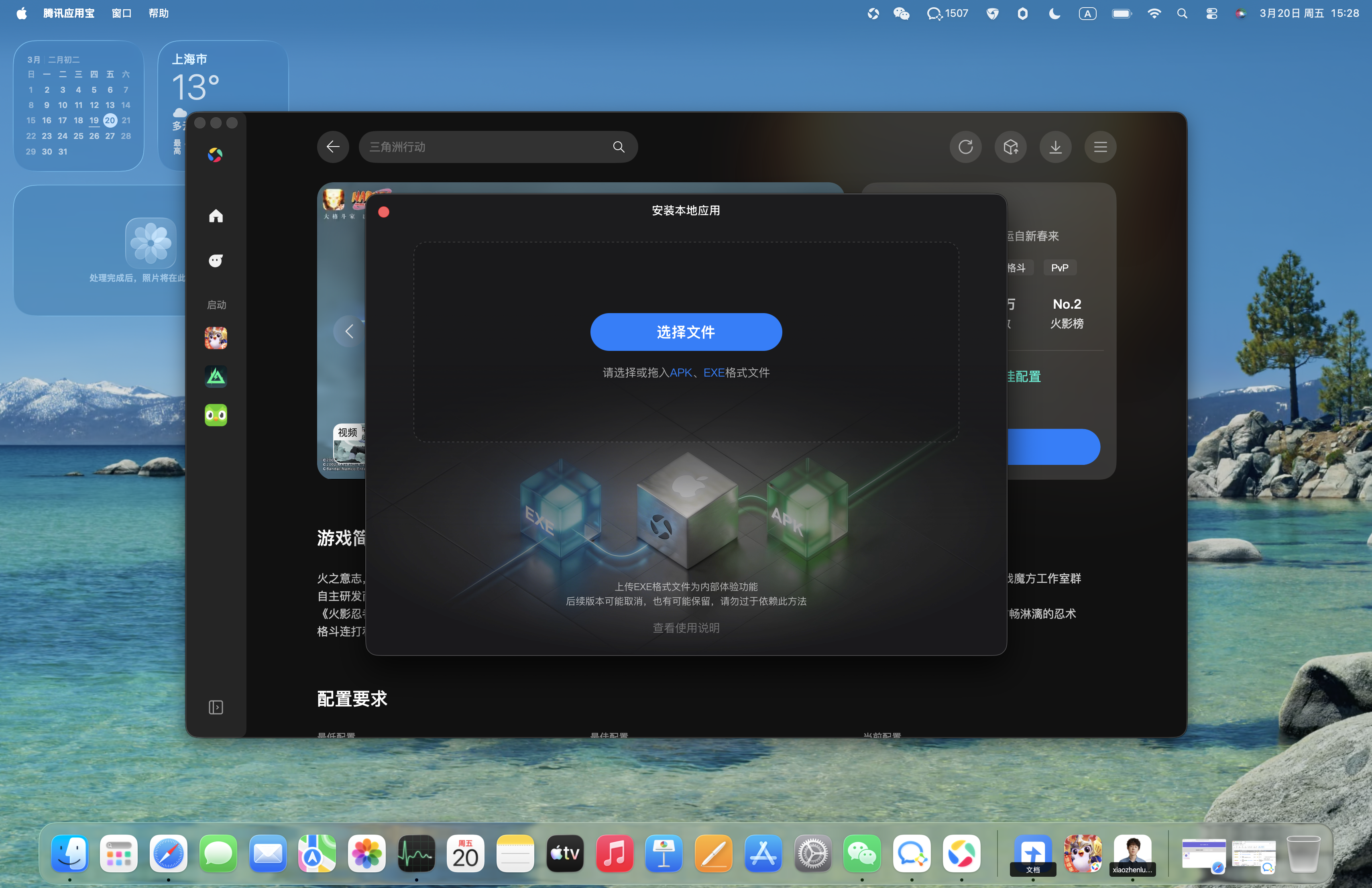This screenshot has width=1372, height=888.
Task: Open the 查看使用说明 link
Action: [686, 628]
